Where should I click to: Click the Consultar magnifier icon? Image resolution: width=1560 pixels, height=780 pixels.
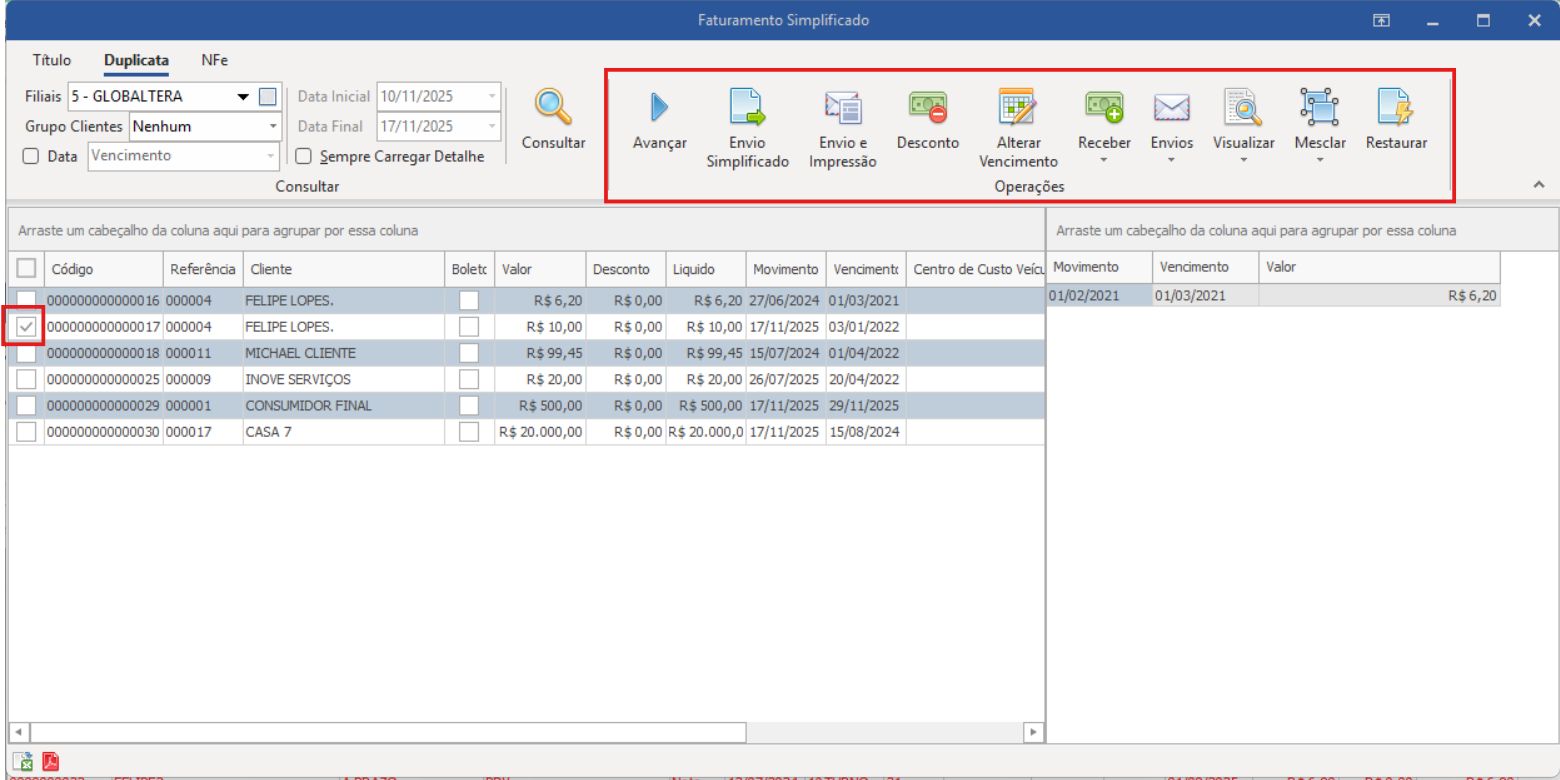(x=553, y=106)
